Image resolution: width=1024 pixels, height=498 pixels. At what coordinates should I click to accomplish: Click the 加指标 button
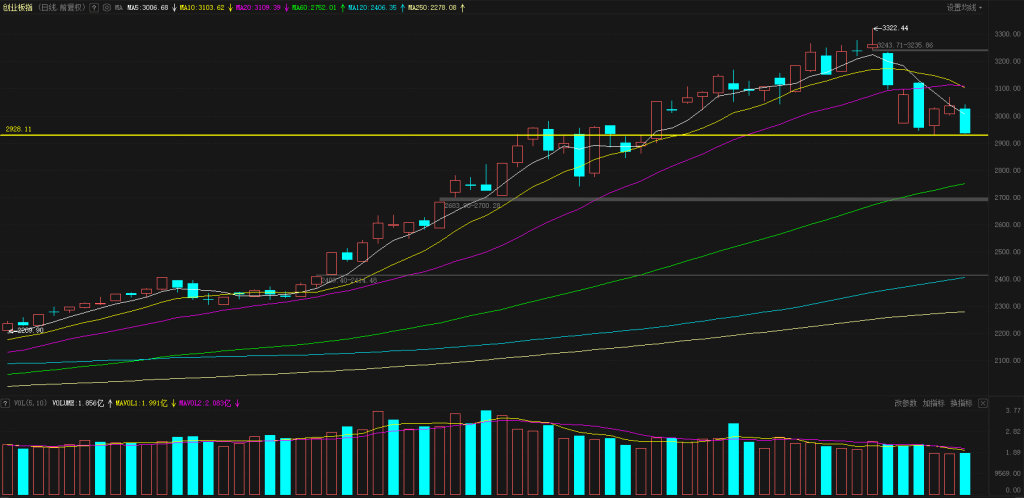point(933,404)
